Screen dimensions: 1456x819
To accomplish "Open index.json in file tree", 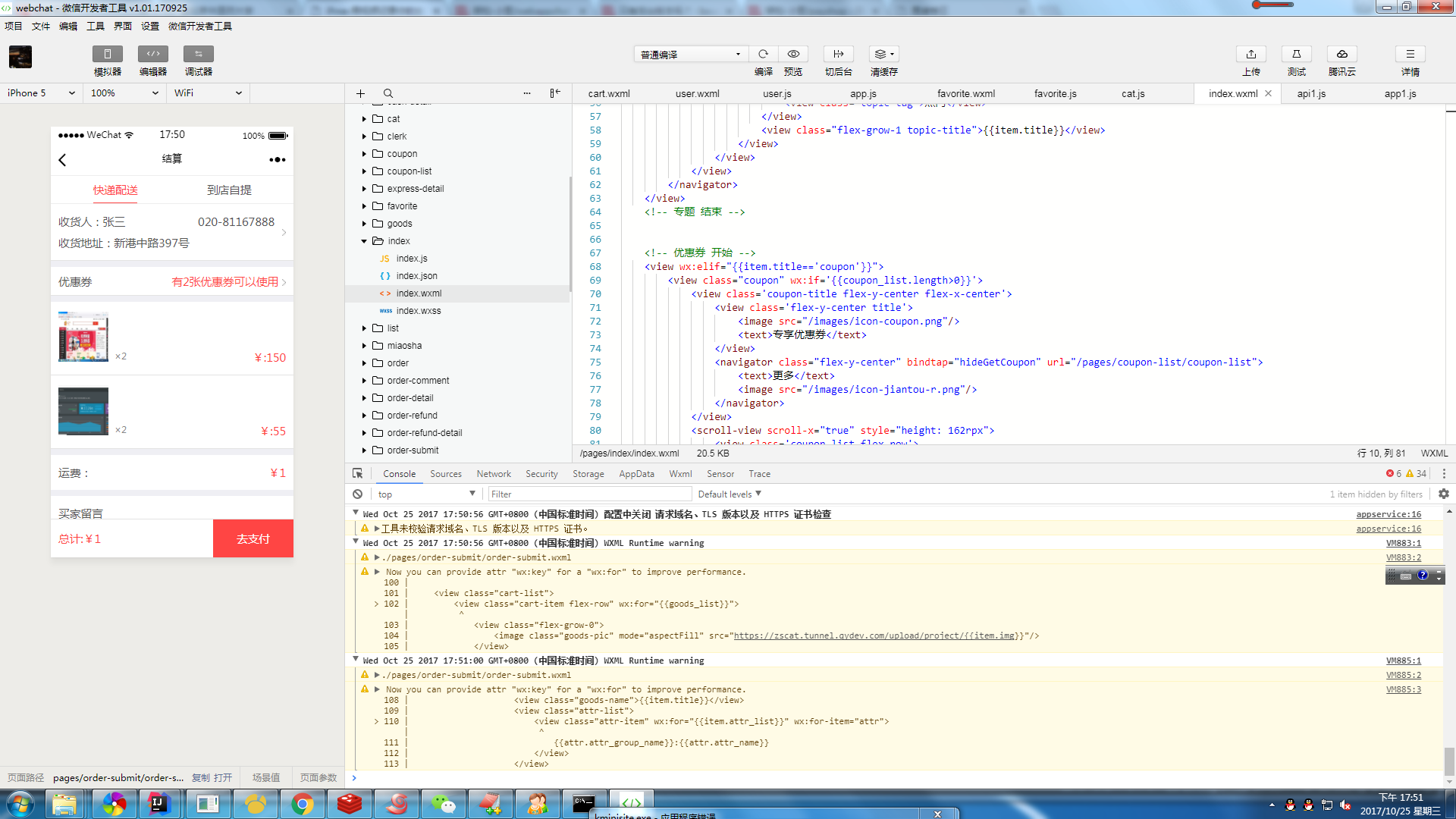I will point(416,276).
